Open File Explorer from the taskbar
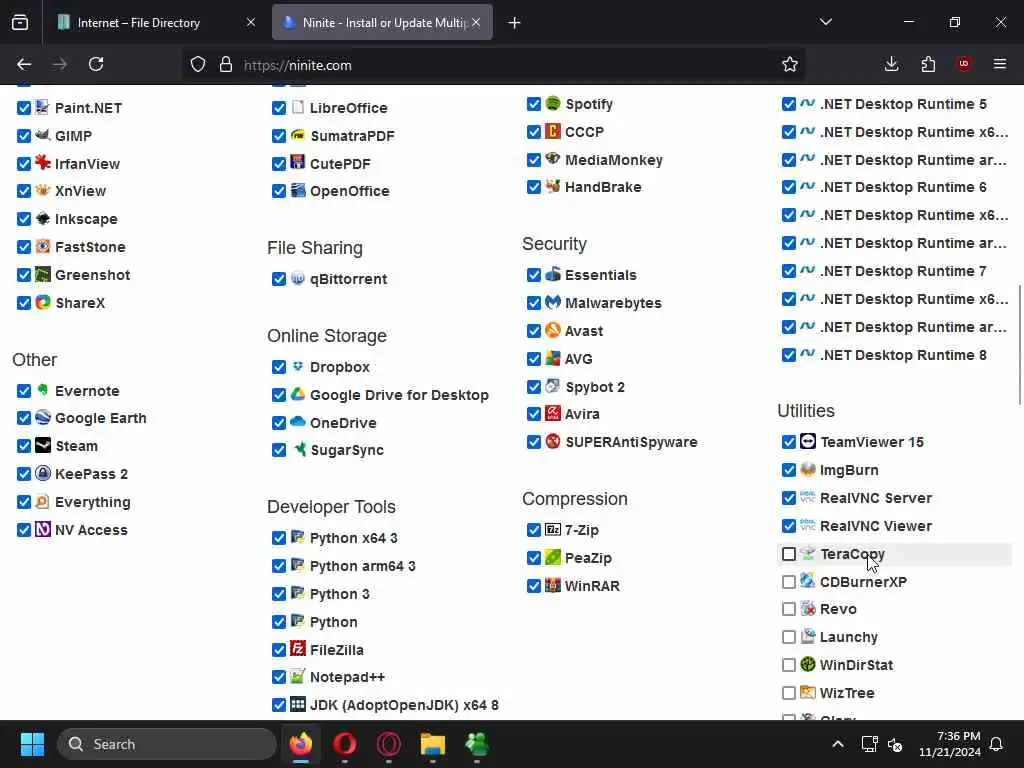The height and width of the screenshot is (768, 1024). tap(432, 744)
